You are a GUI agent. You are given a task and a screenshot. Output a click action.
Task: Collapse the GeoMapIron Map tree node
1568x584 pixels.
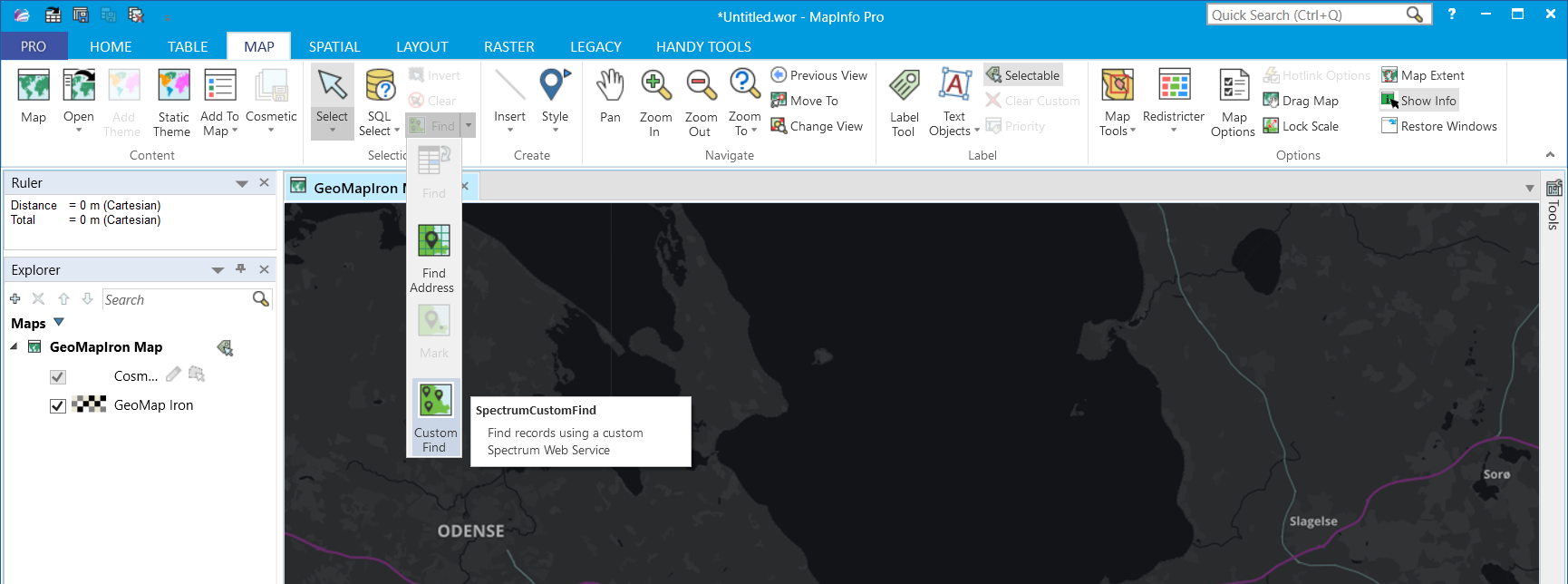pos(14,346)
